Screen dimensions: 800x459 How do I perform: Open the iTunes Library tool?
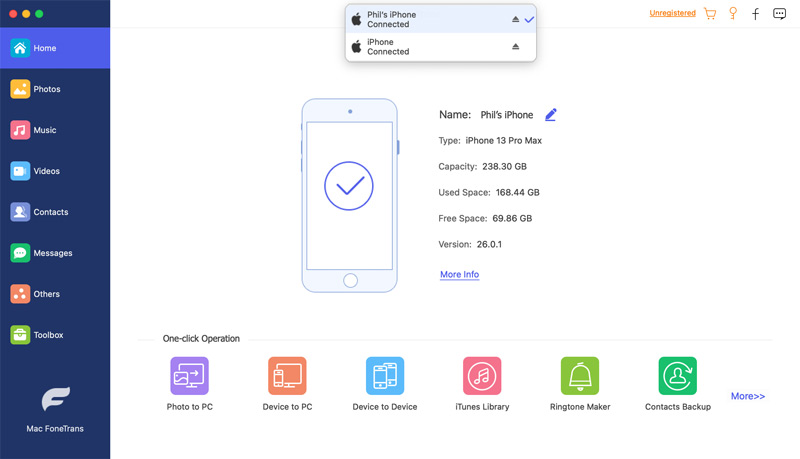(482, 375)
